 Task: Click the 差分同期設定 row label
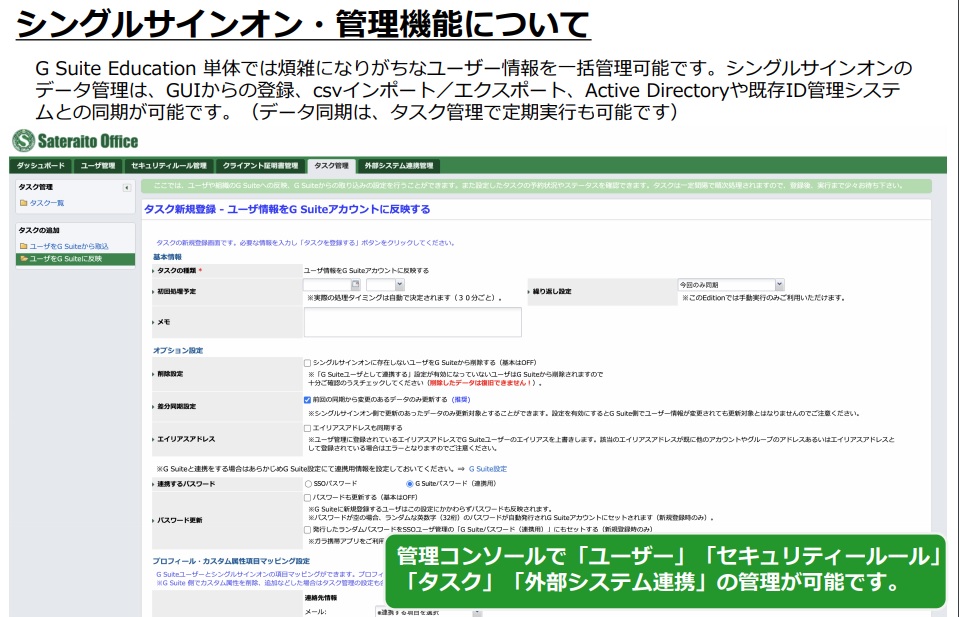(177, 406)
